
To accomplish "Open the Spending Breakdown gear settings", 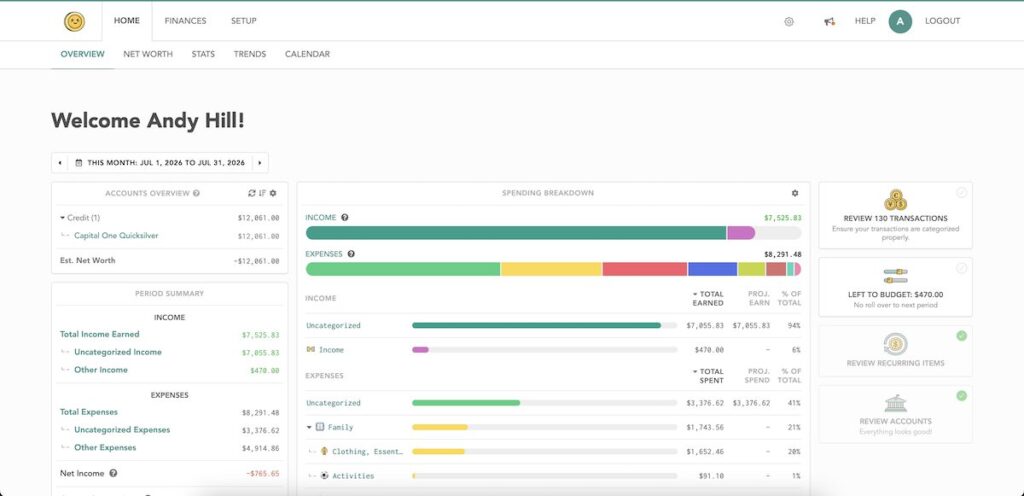I will pos(795,193).
